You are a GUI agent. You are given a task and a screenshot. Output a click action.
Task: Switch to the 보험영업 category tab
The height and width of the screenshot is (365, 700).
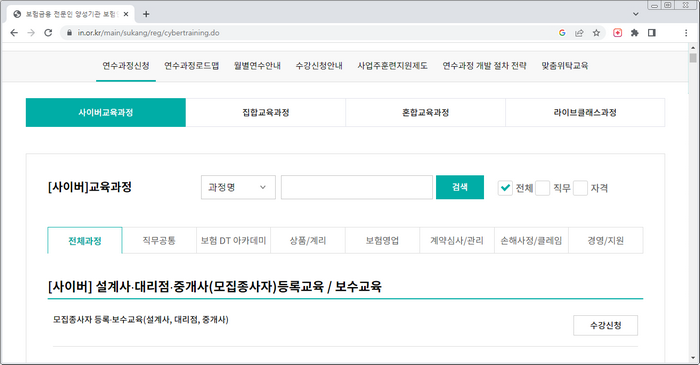pyautogui.click(x=382, y=241)
